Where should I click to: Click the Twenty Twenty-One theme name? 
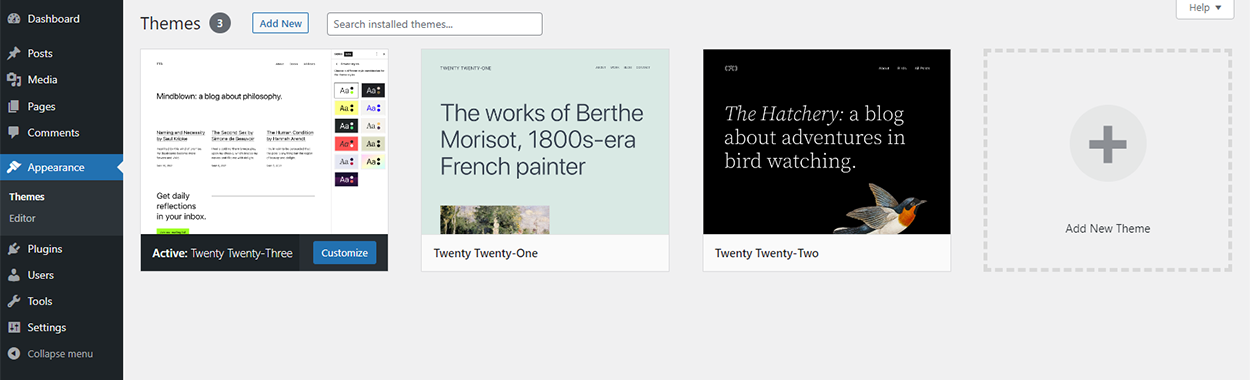[x=486, y=253]
